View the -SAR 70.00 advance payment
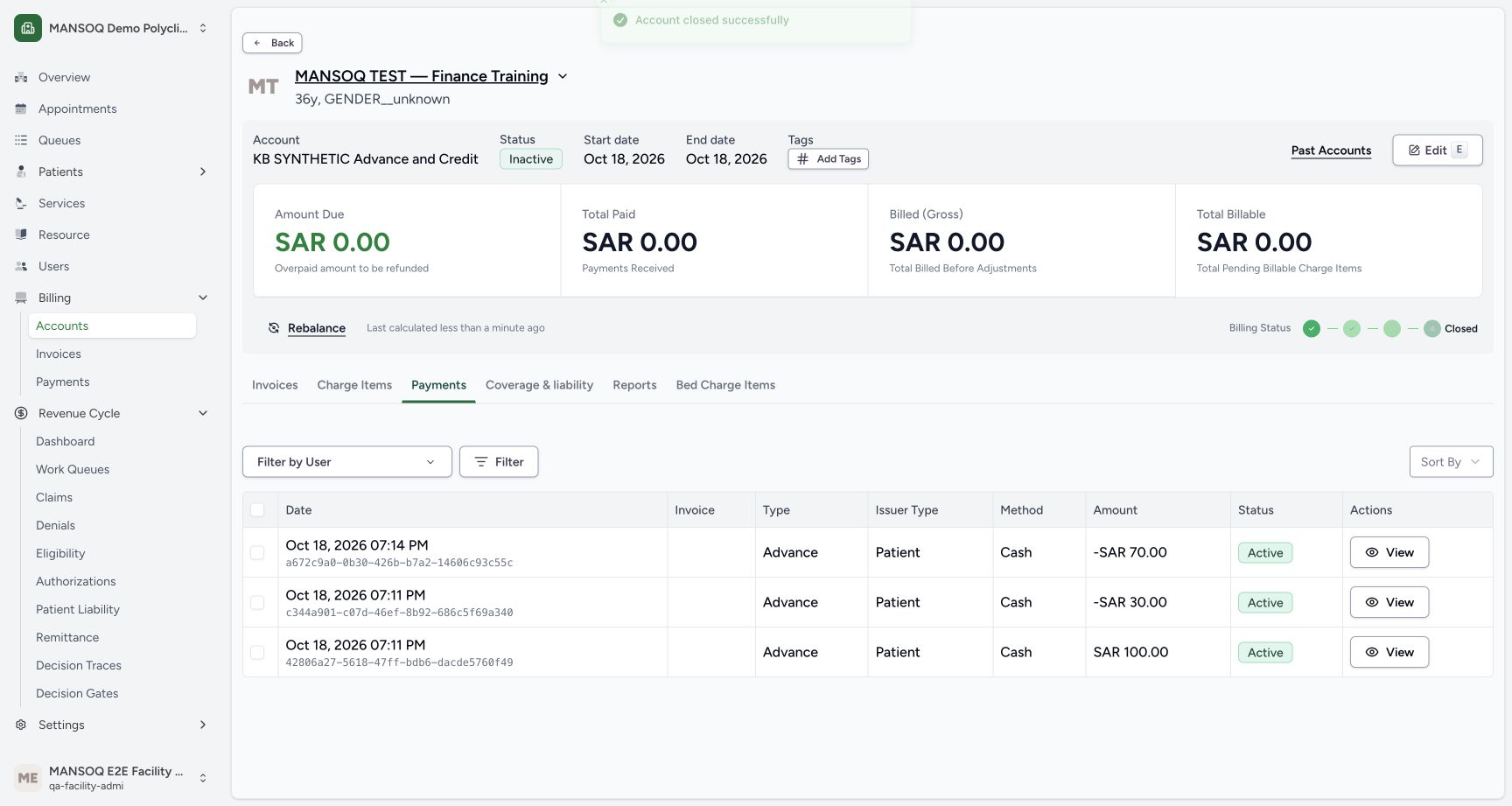 [x=1389, y=552]
